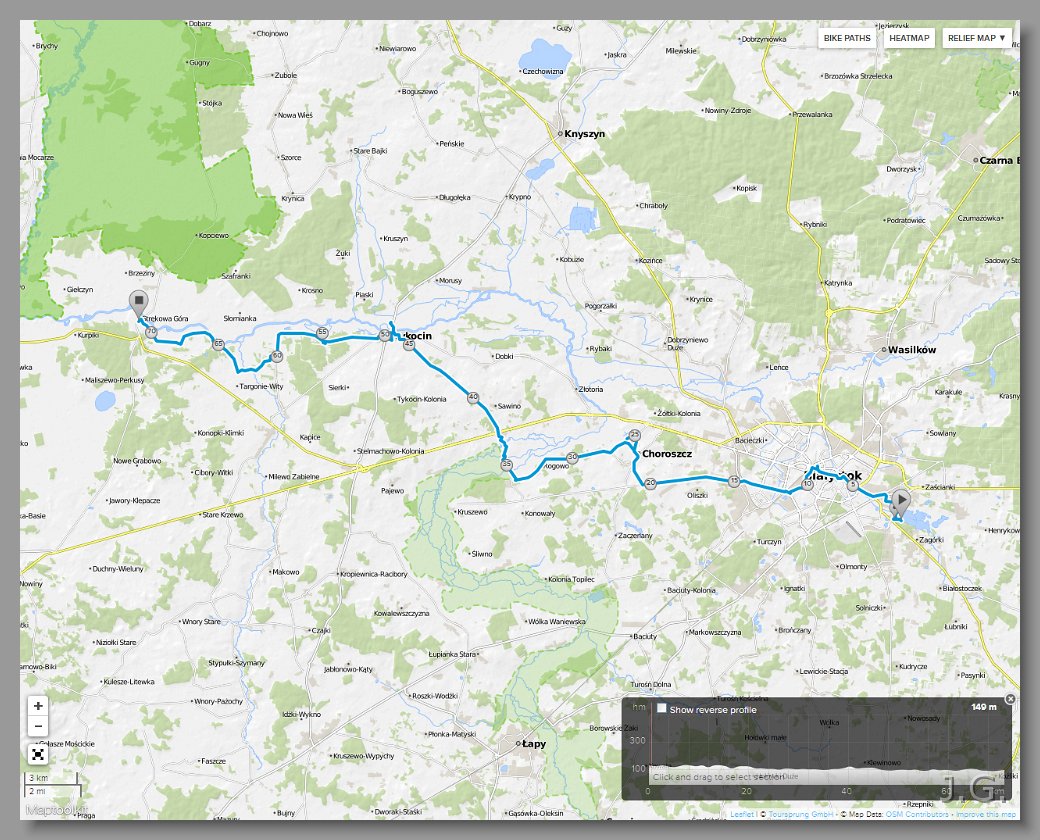Viewport: 1040px width, 840px height.
Task: Click the route start marker near Zagórki
Action: [901, 499]
